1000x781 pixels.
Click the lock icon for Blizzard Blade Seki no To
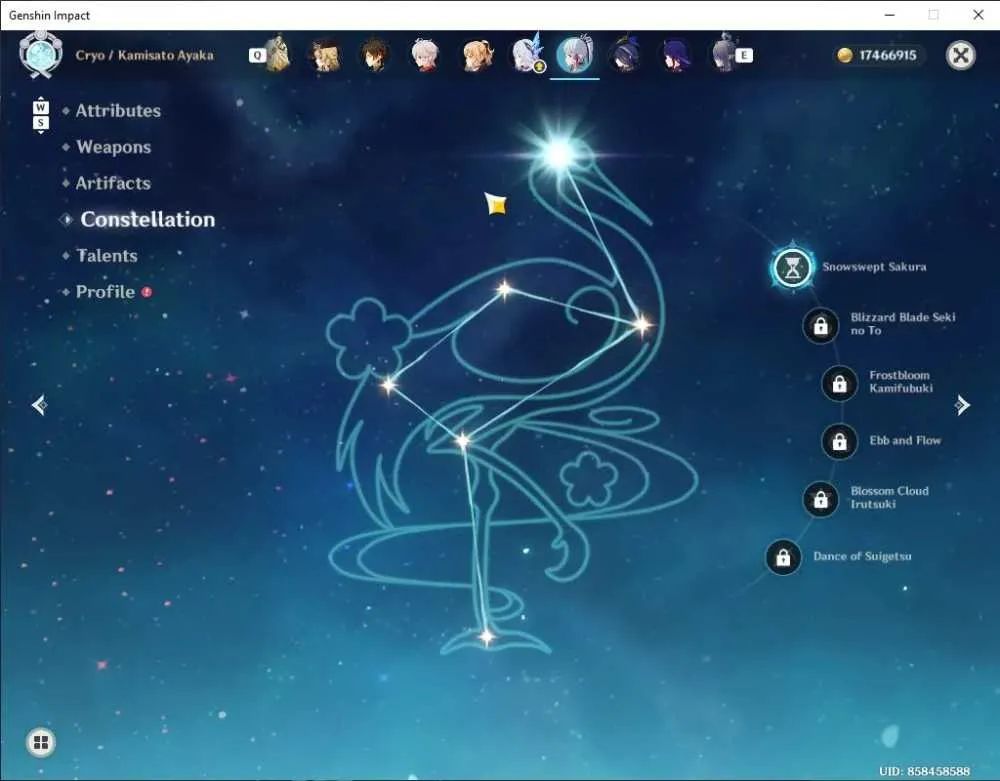point(821,326)
